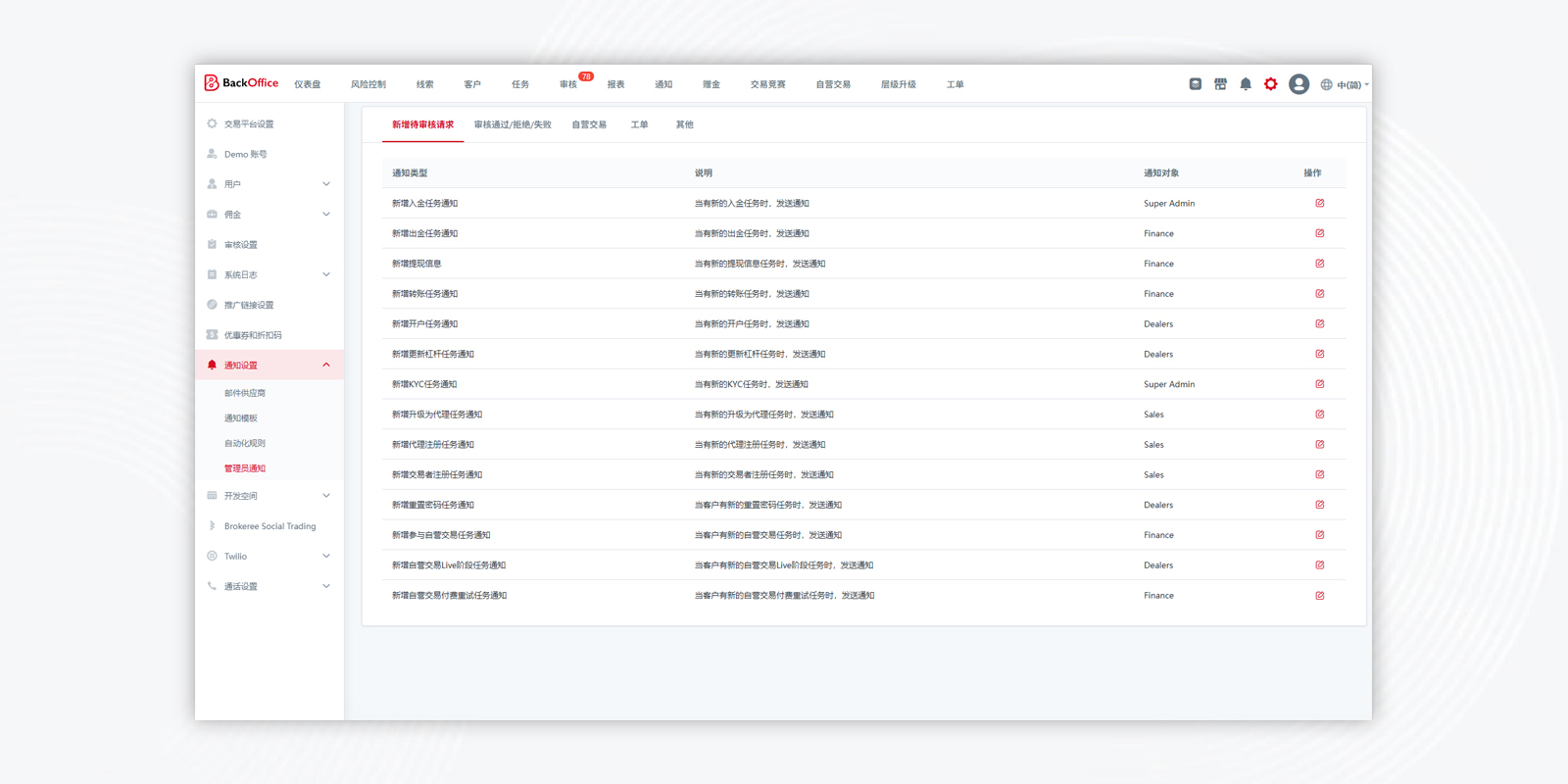This screenshot has width=1568, height=784.
Task: Open 审核设置 in the sidebar
Action: pyautogui.click(x=240, y=245)
